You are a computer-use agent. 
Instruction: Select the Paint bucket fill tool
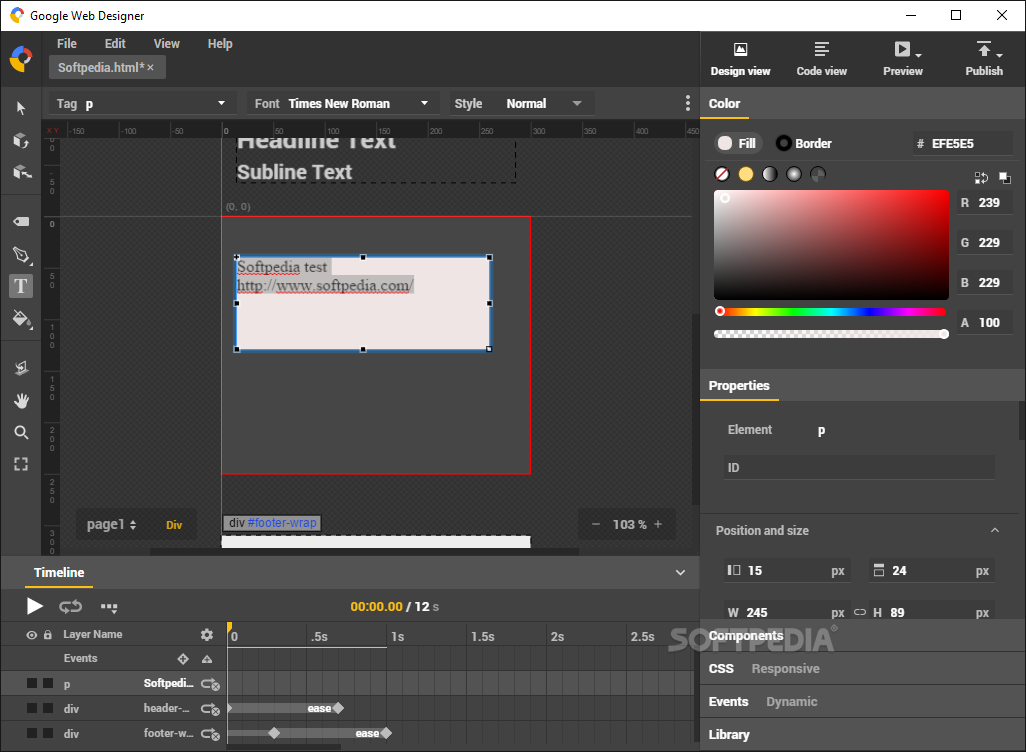tap(22, 319)
